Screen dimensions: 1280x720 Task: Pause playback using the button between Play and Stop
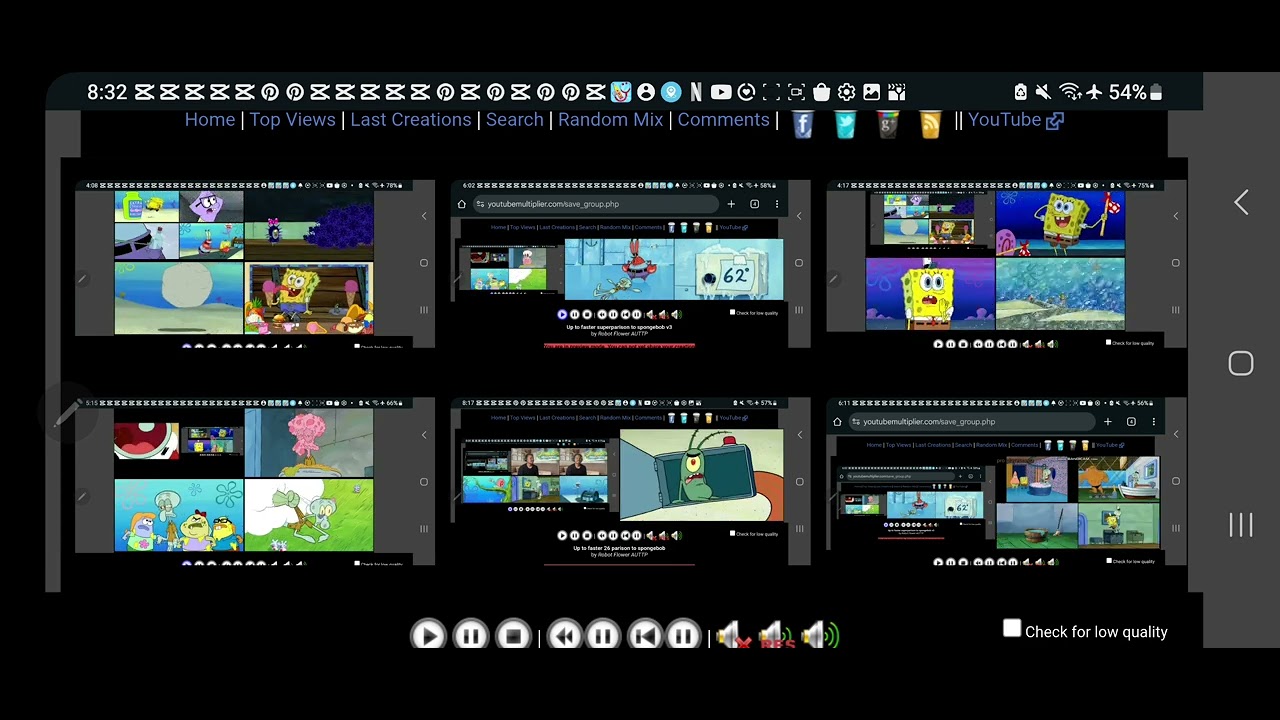coord(470,635)
